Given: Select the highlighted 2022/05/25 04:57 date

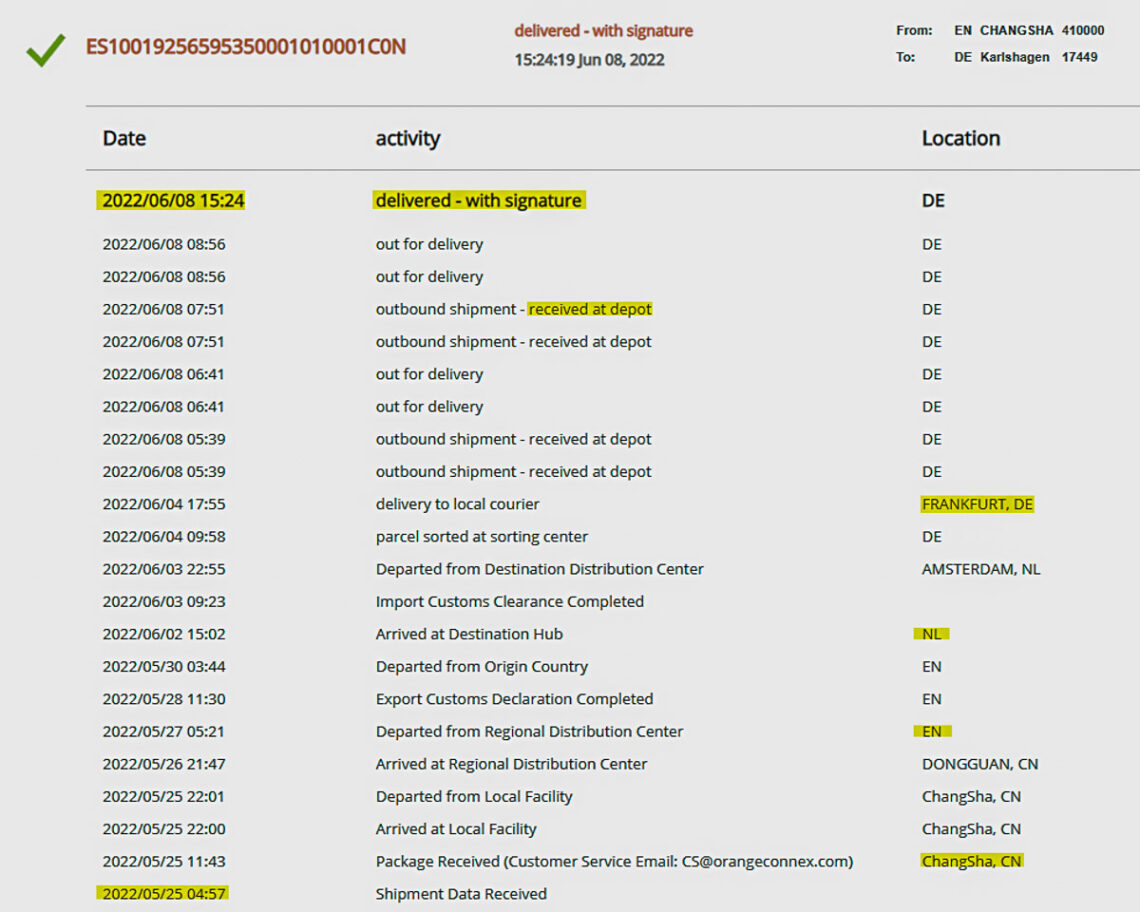Looking at the screenshot, I should [x=163, y=894].
